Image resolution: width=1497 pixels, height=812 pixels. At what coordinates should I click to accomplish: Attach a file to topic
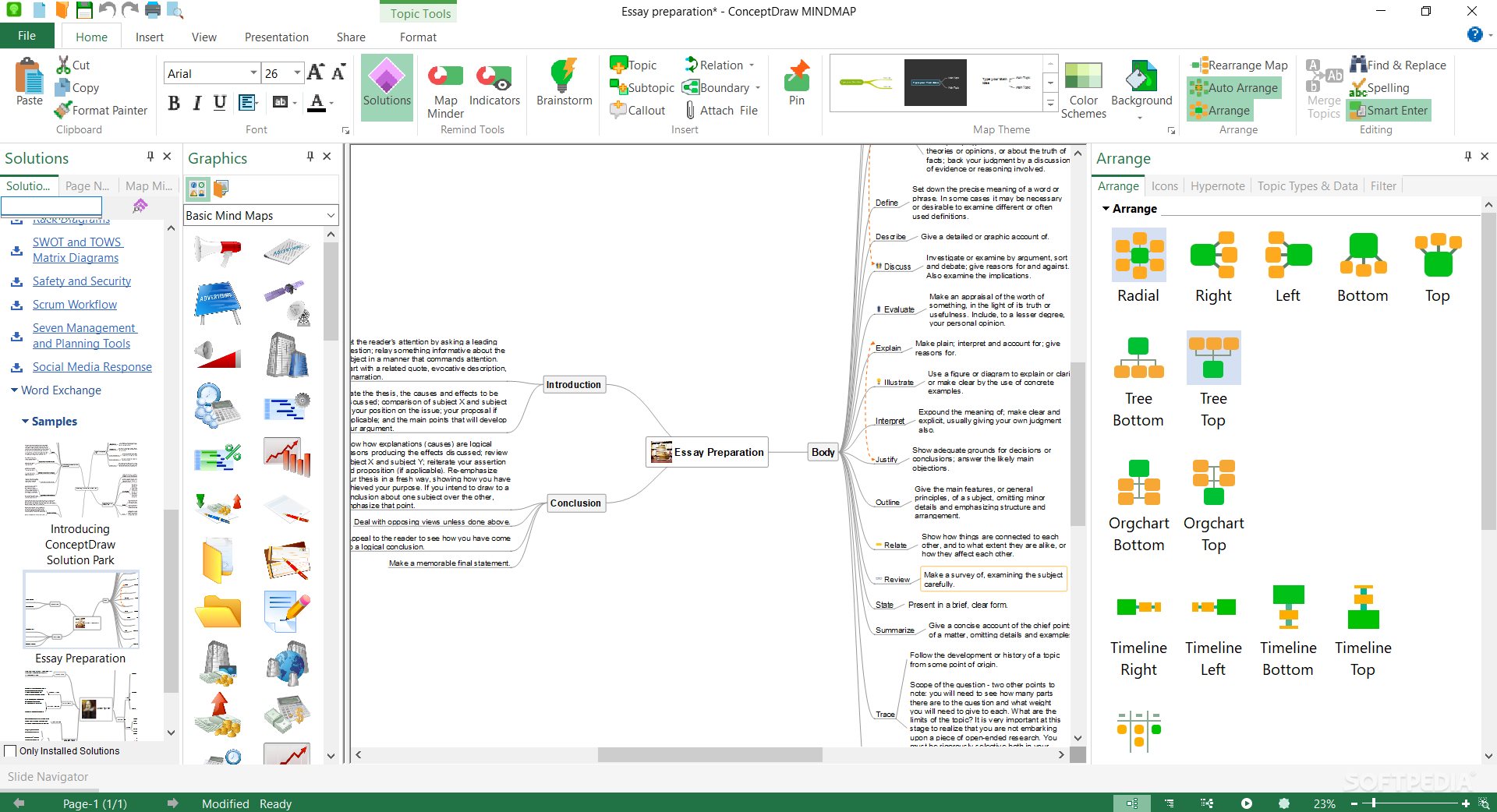720,111
